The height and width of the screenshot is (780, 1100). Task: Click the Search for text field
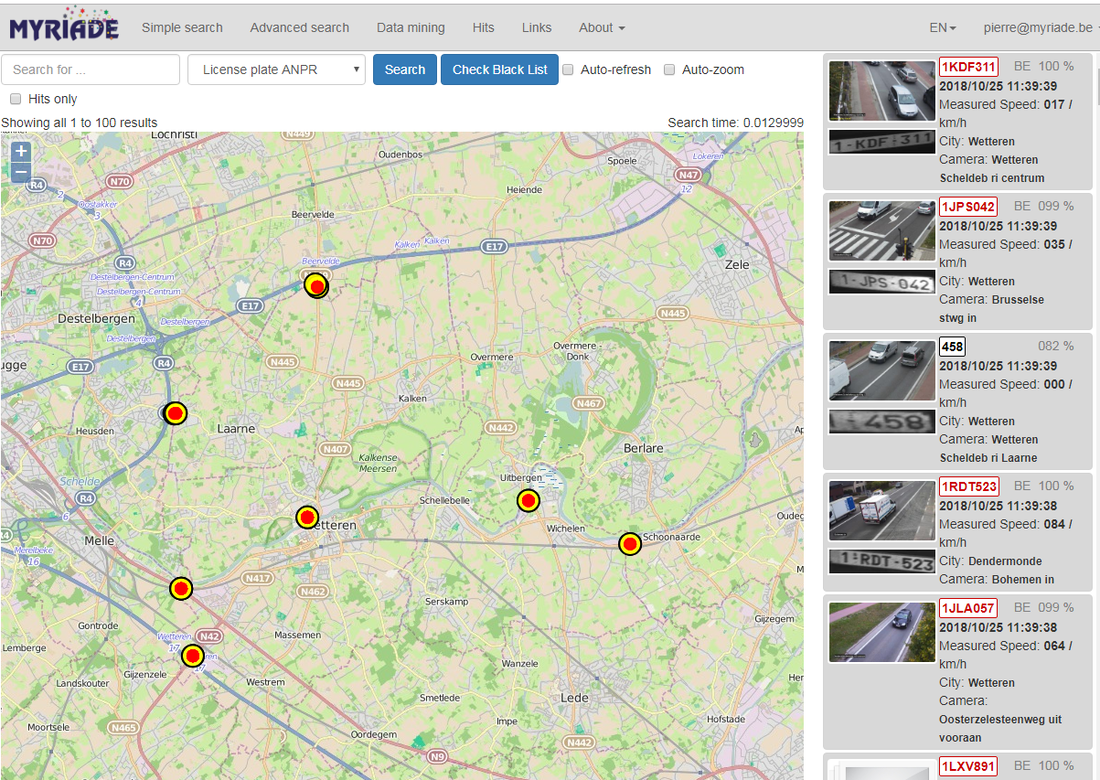coord(90,69)
